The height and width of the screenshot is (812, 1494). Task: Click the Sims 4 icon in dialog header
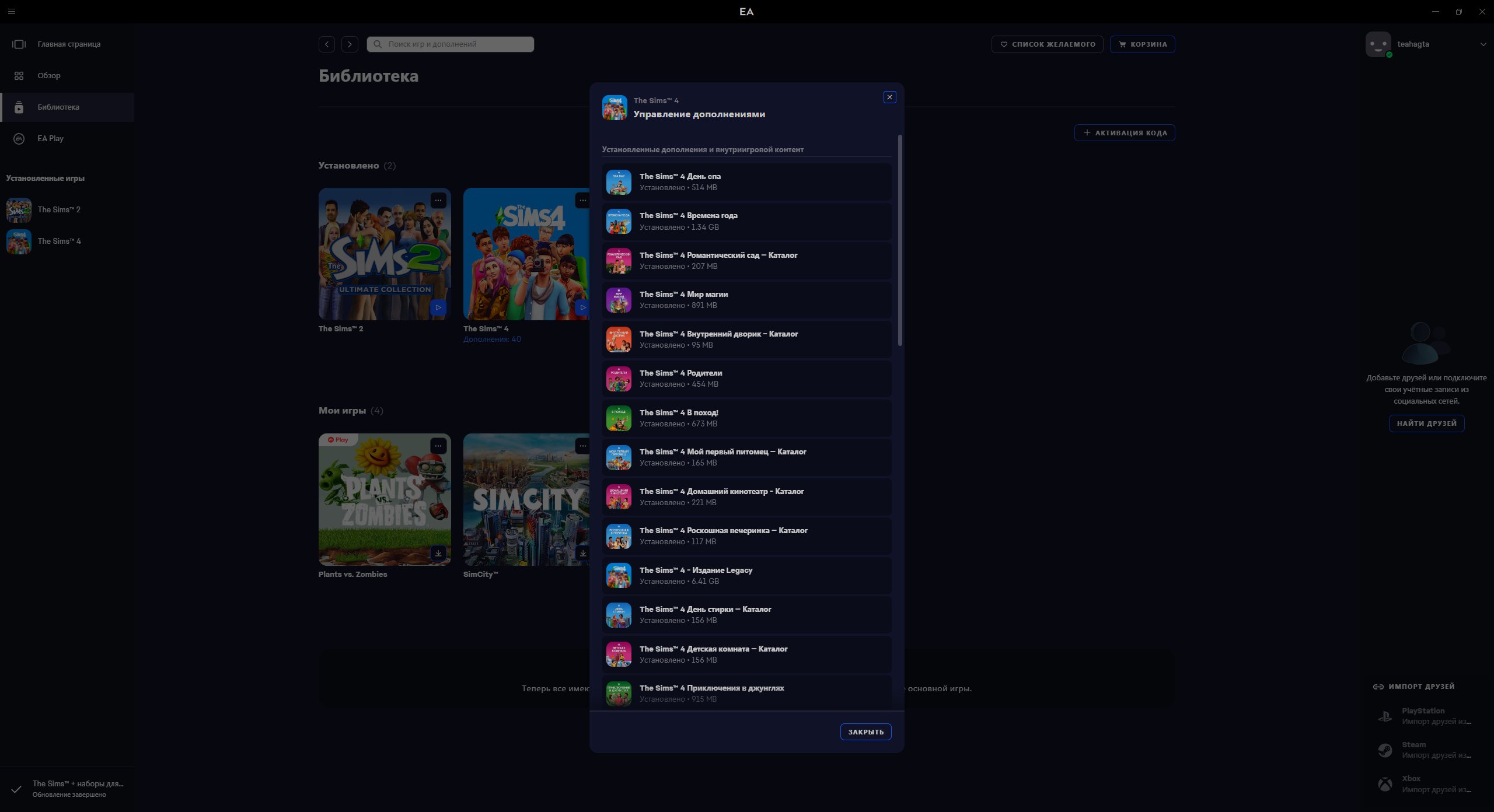(615, 108)
